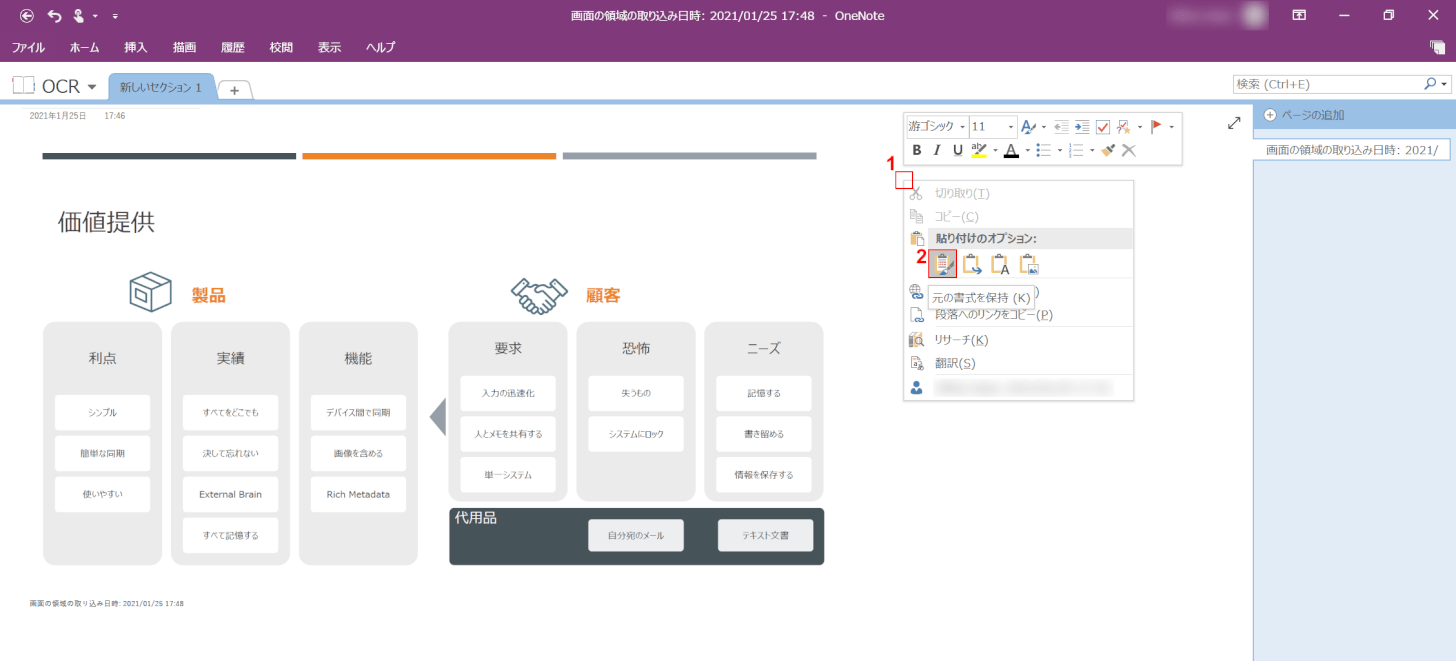Expand the OCR notebook dropdown

[92, 87]
